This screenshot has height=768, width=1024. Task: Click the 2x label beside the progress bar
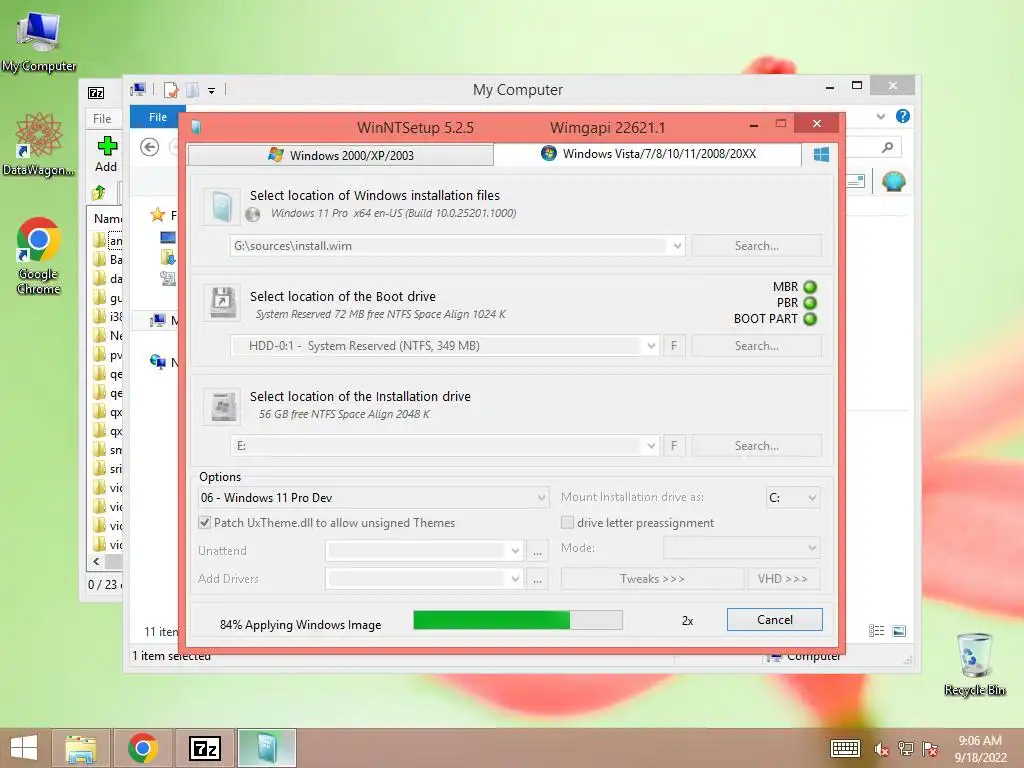point(687,621)
